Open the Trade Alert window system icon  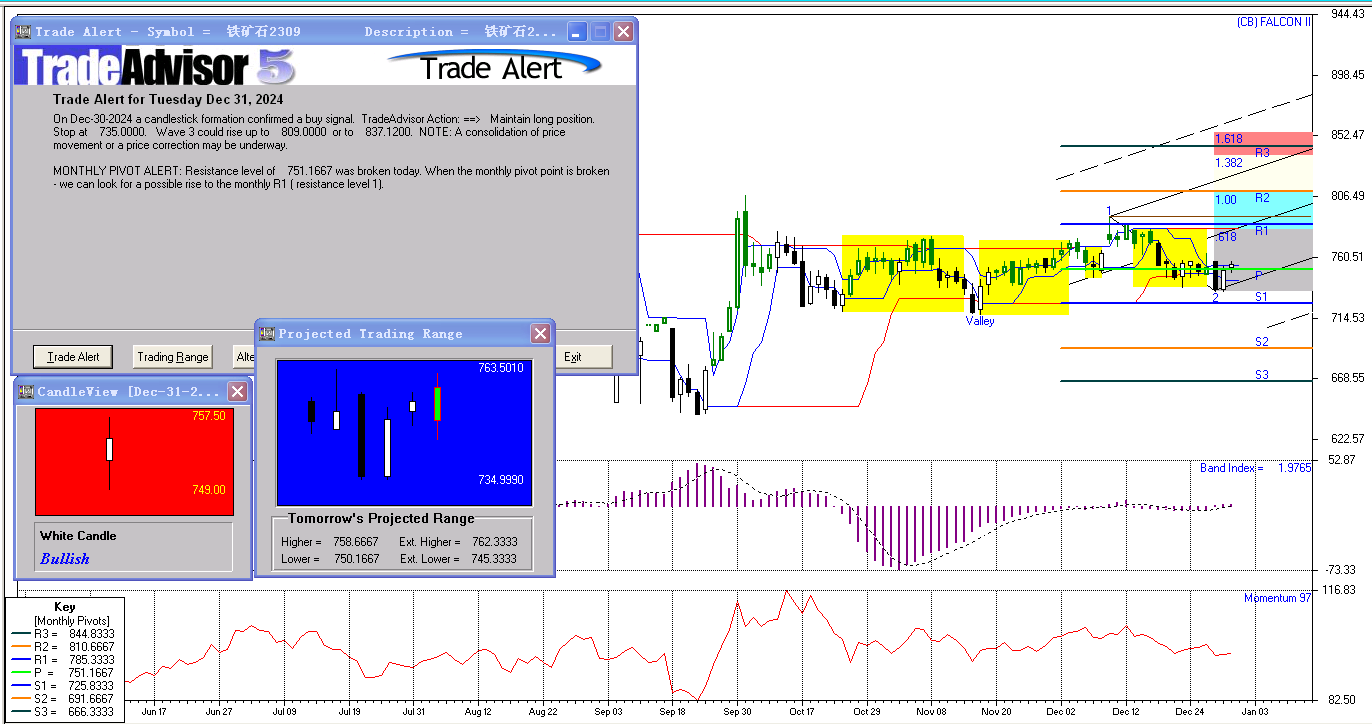[x=24, y=32]
